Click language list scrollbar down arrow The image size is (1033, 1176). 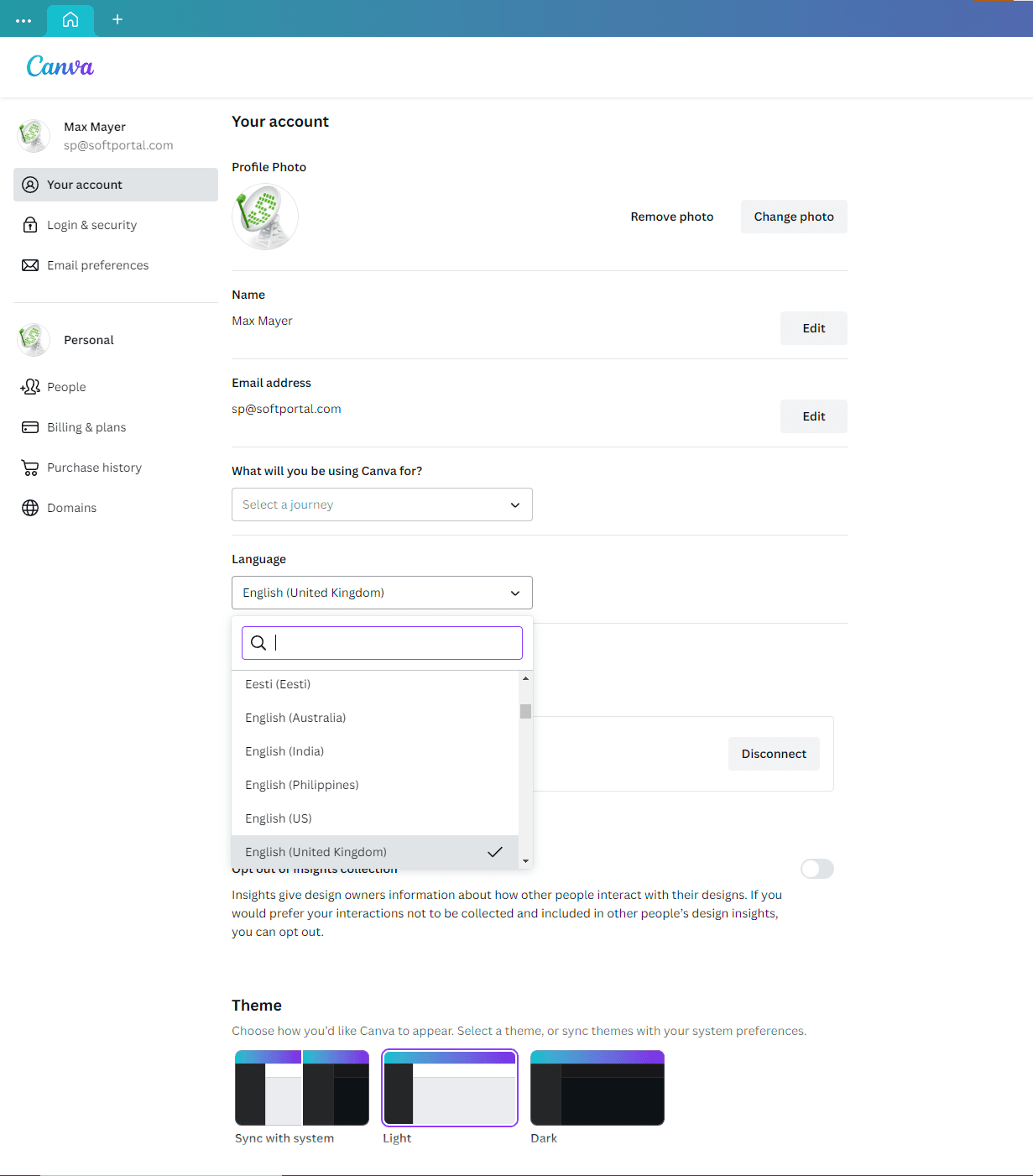(525, 861)
